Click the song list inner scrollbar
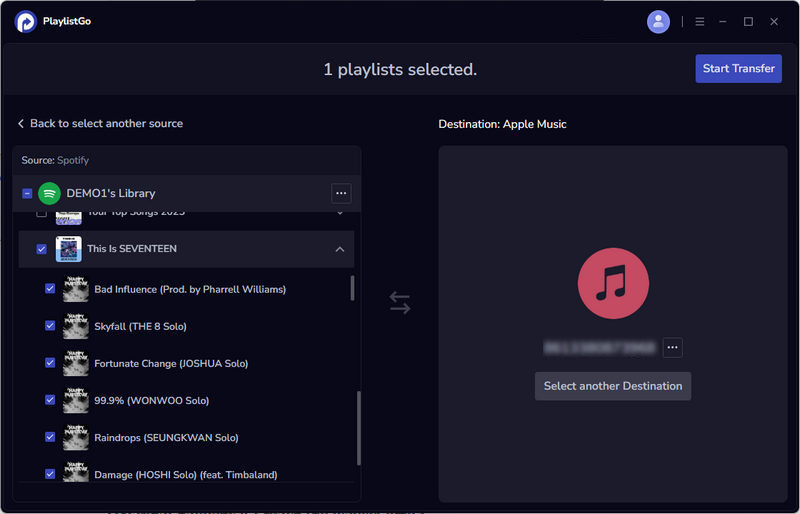The image size is (800, 514). coord(352,288)
